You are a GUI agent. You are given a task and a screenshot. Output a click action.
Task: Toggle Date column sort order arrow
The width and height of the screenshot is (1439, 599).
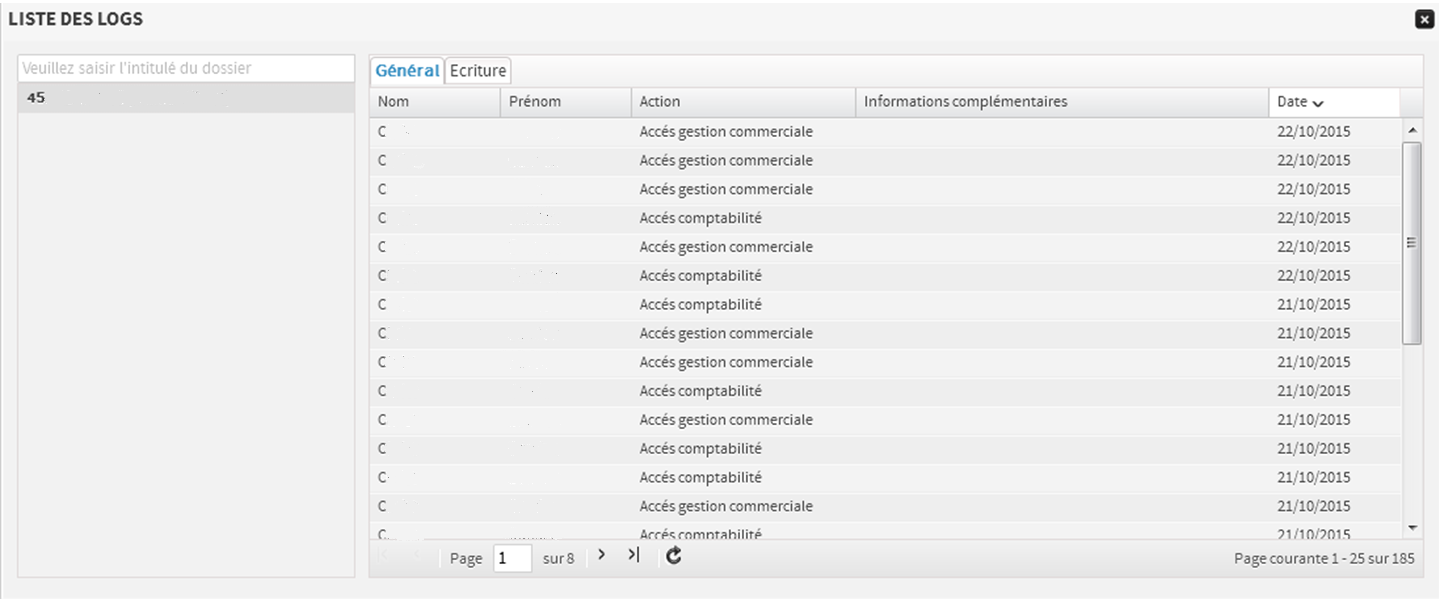tap(1318, 103)
